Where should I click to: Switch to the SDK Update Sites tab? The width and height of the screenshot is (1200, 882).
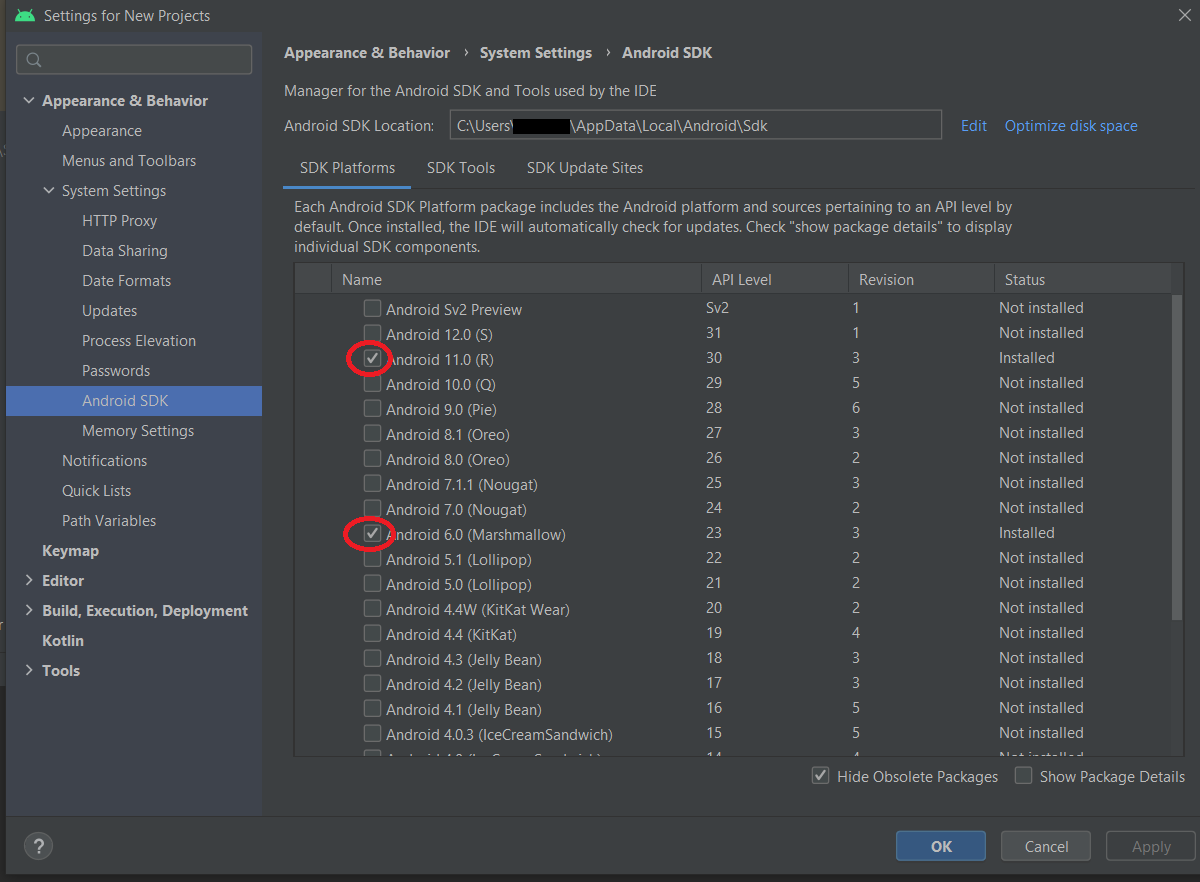pos(585,168)
